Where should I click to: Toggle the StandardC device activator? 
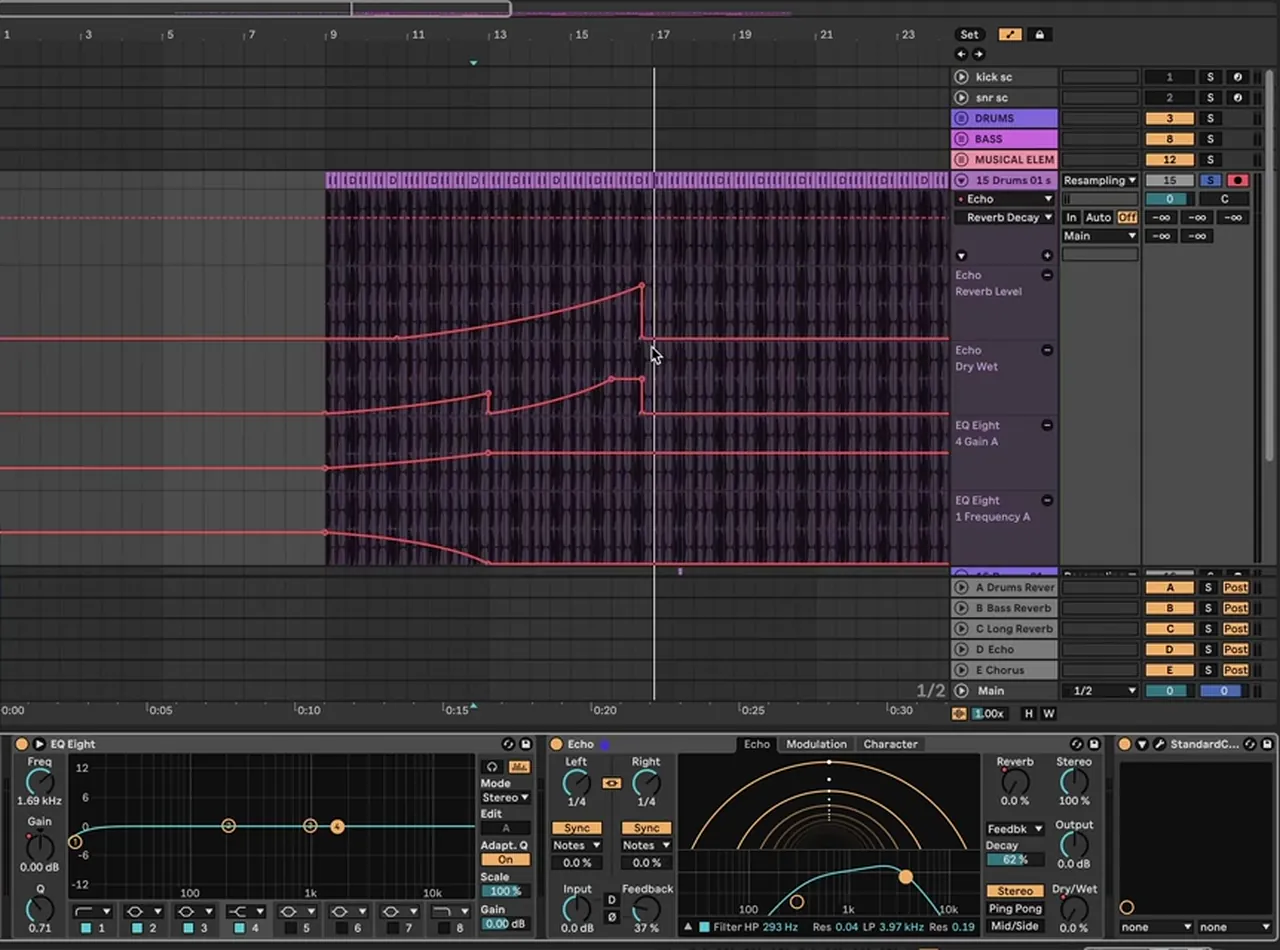pyautogui.click(x=1125, y=744)
